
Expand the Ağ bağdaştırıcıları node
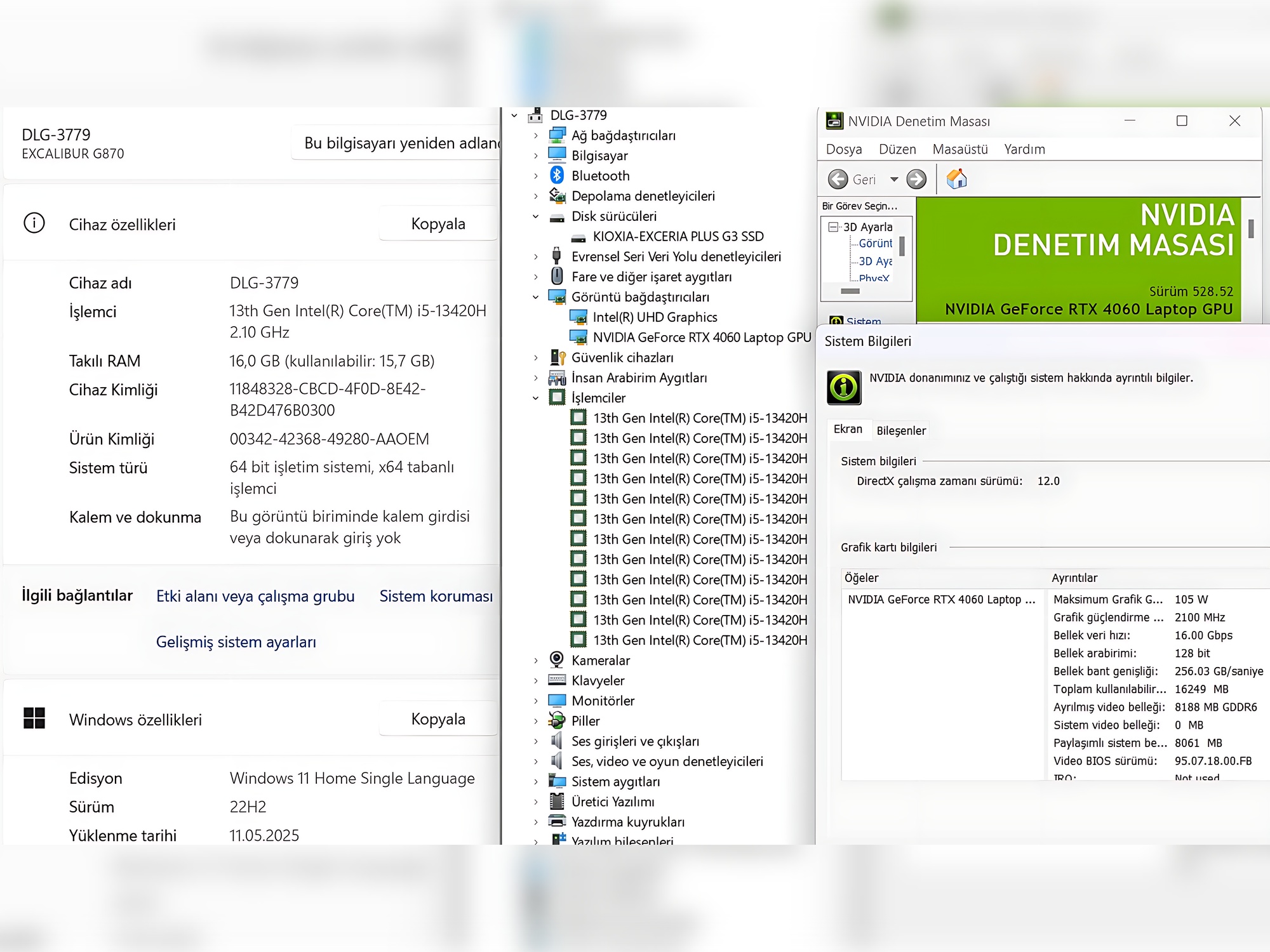click(x=536, y=135)
